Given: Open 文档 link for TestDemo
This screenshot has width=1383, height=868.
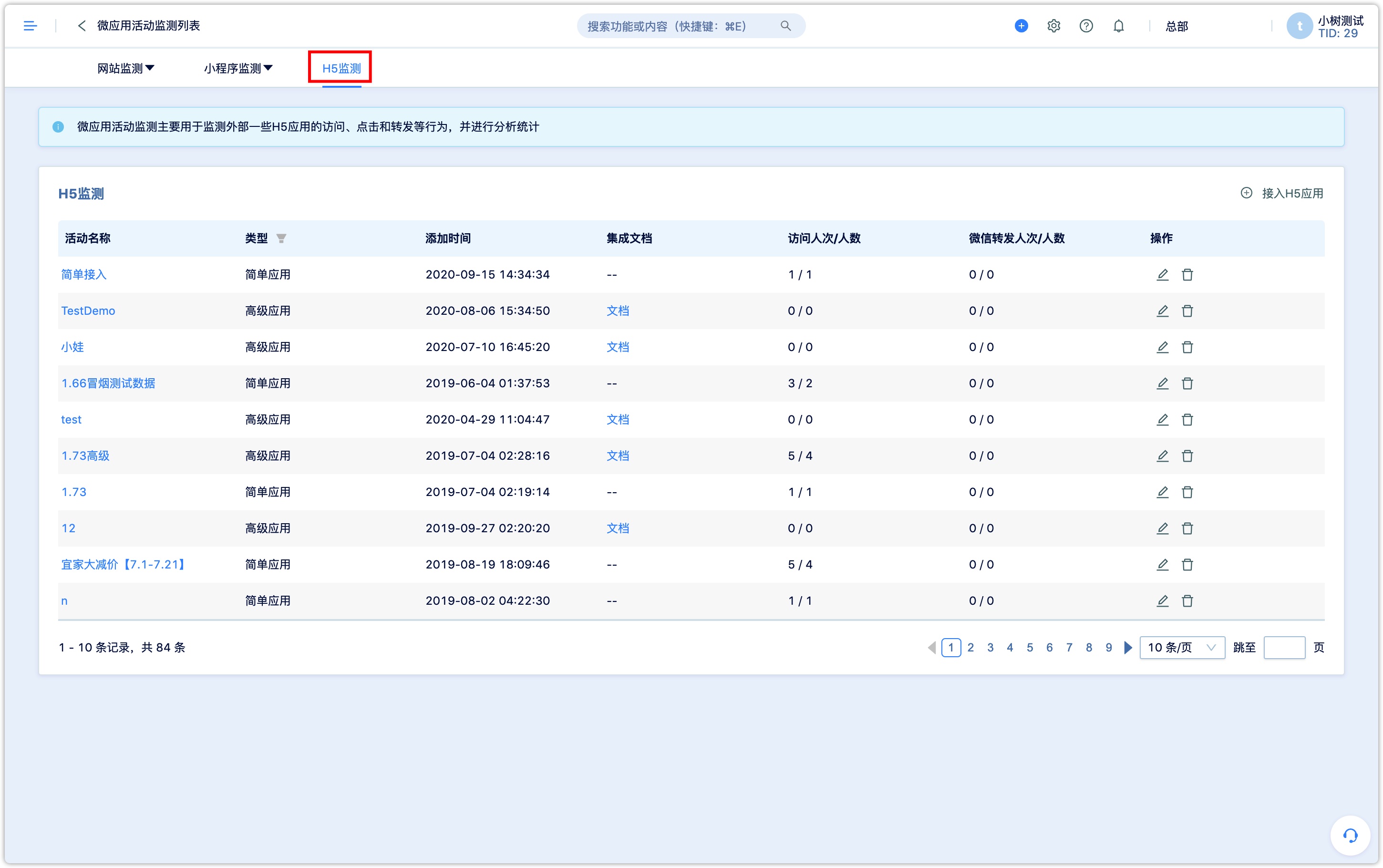Looking at the screenshot, I should point(618,310).
